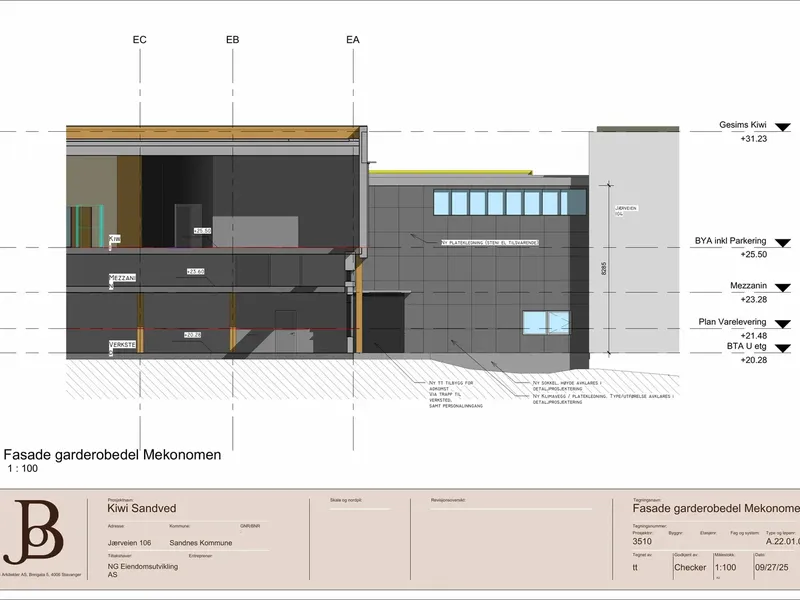Select grid axis label EB
Image resolution: width=800 pixels, height=600 pixels.
[x=233, y=40]
